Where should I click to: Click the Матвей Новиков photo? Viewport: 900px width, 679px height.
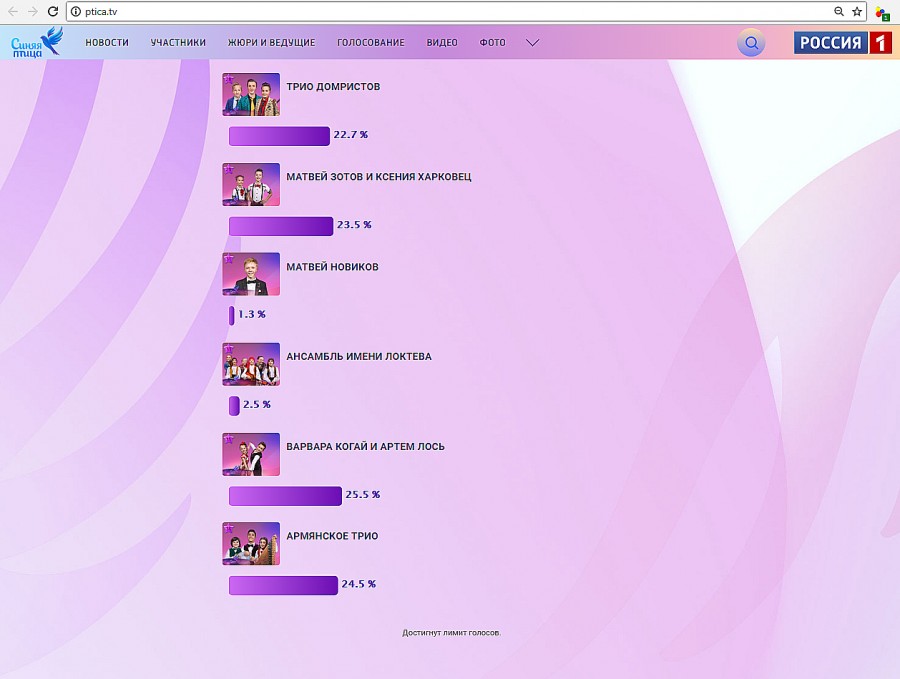tap(251, 274)
